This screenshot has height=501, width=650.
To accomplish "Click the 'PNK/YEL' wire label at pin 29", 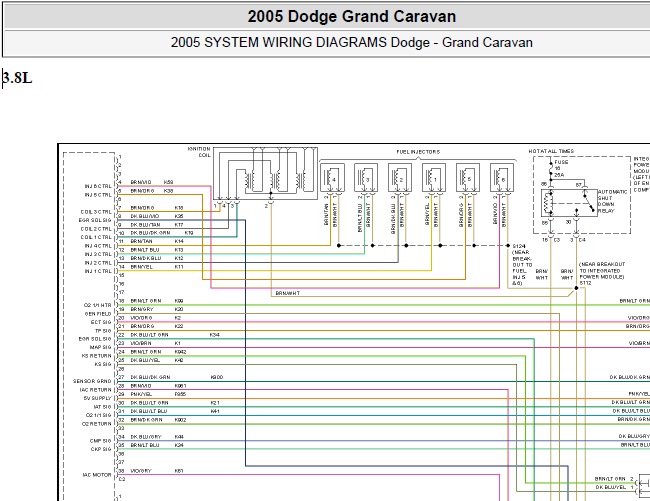I will coord(141,394).
